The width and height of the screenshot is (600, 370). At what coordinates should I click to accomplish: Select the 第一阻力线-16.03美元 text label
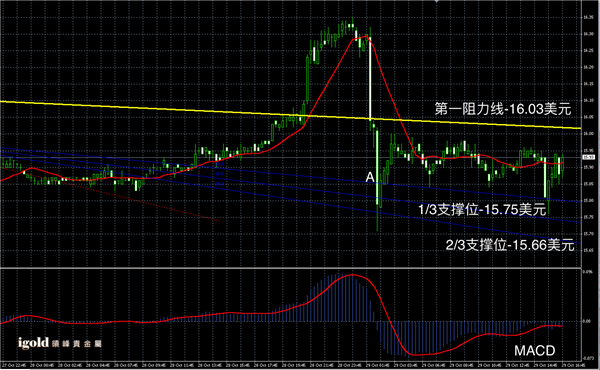tap(503, 109)
